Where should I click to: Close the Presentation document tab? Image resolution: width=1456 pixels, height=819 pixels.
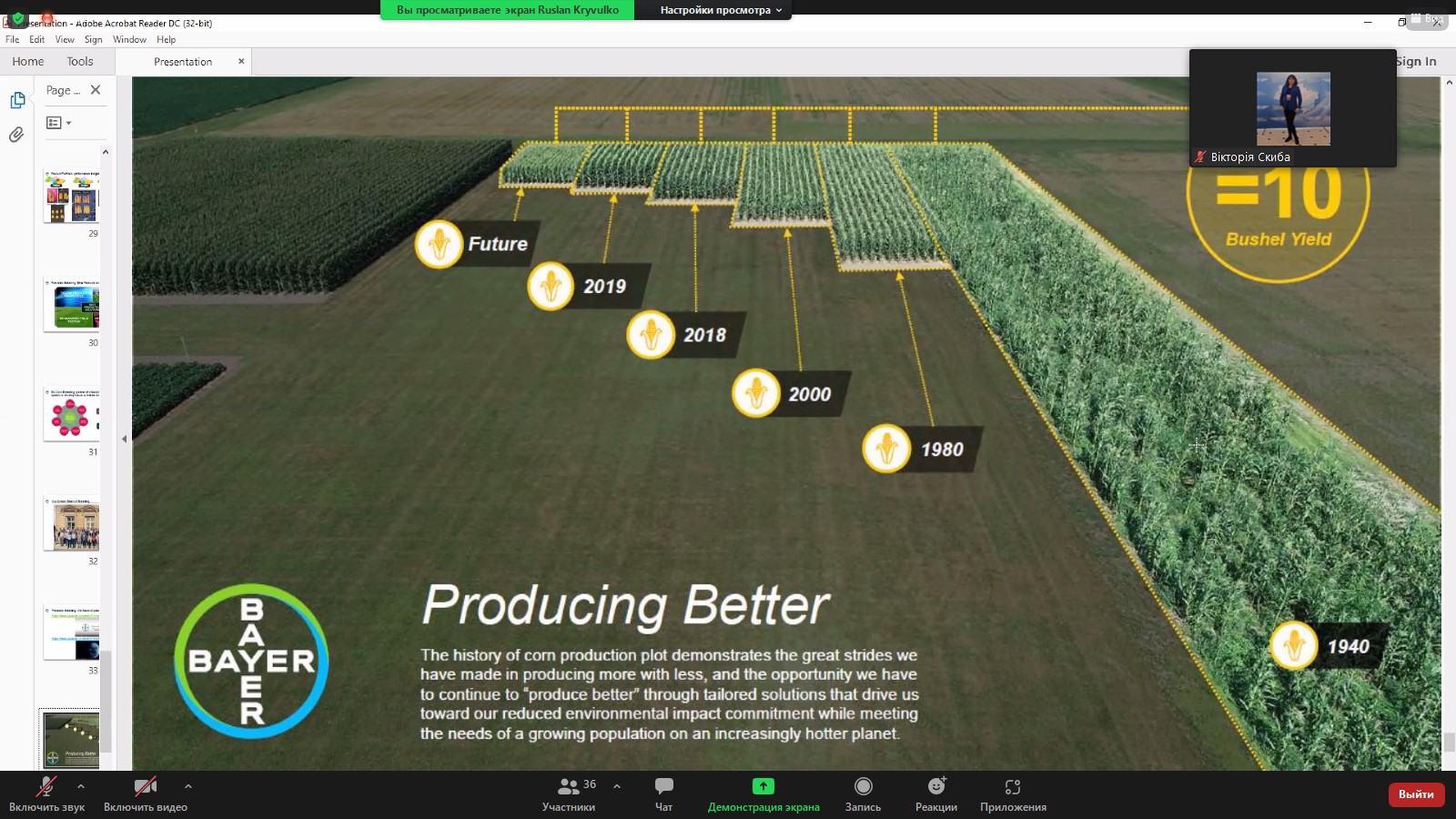coord(241,61)
